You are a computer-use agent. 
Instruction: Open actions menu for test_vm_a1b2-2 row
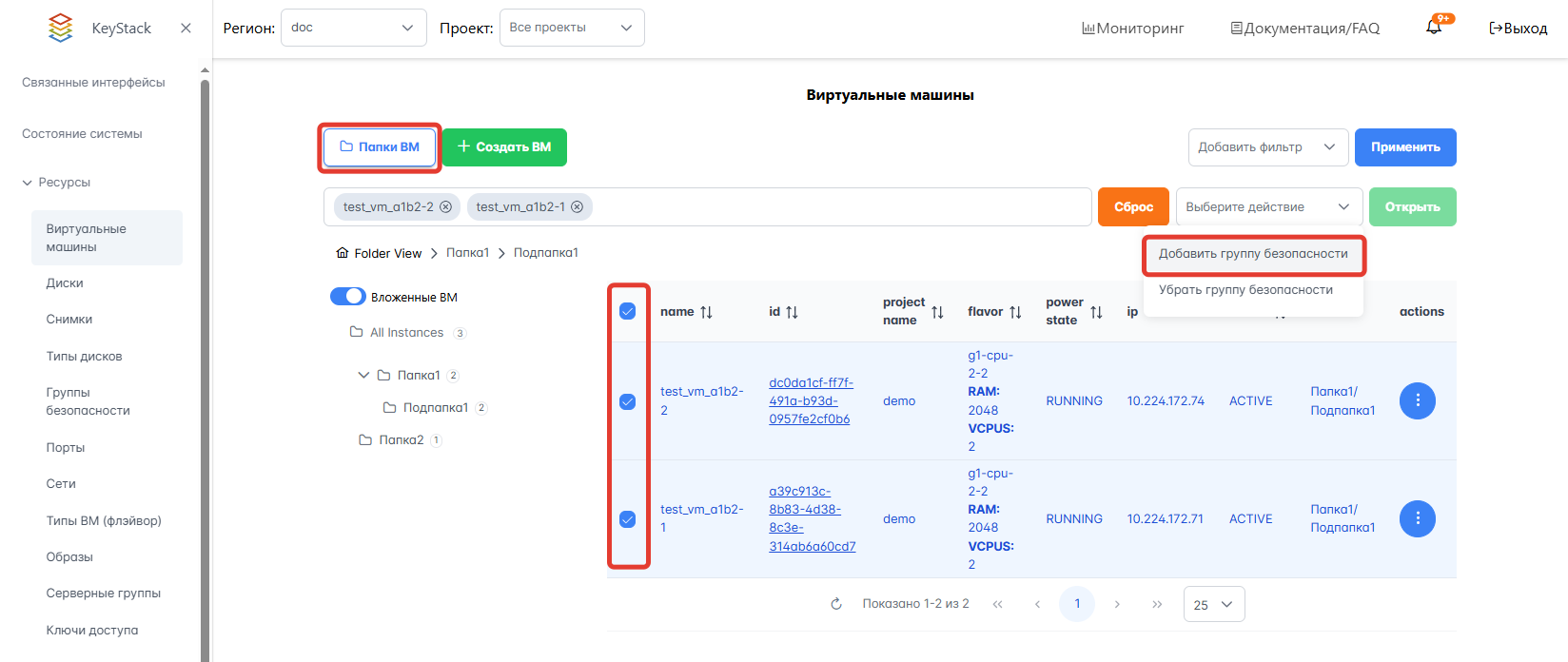click(x=1417, y=400)
